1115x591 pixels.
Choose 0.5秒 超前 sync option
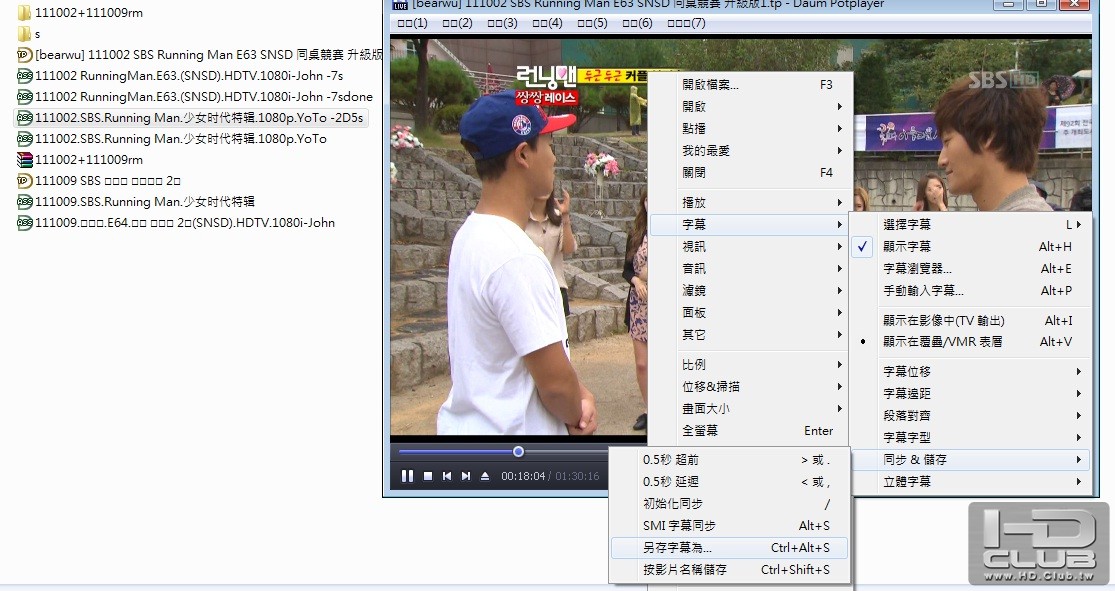pyautogui.click(x=730, y=459)
